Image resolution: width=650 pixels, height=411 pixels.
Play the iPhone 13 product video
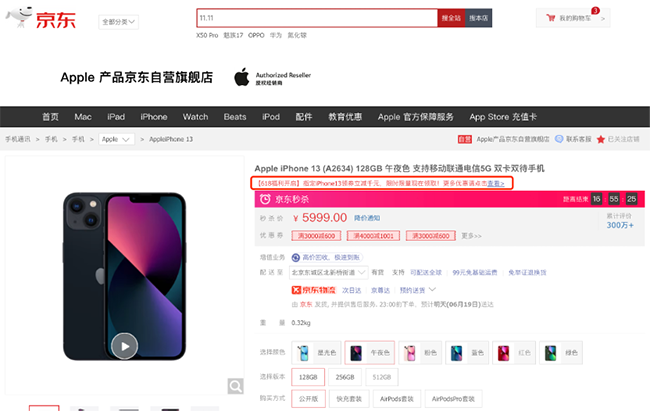coord(124,345)
